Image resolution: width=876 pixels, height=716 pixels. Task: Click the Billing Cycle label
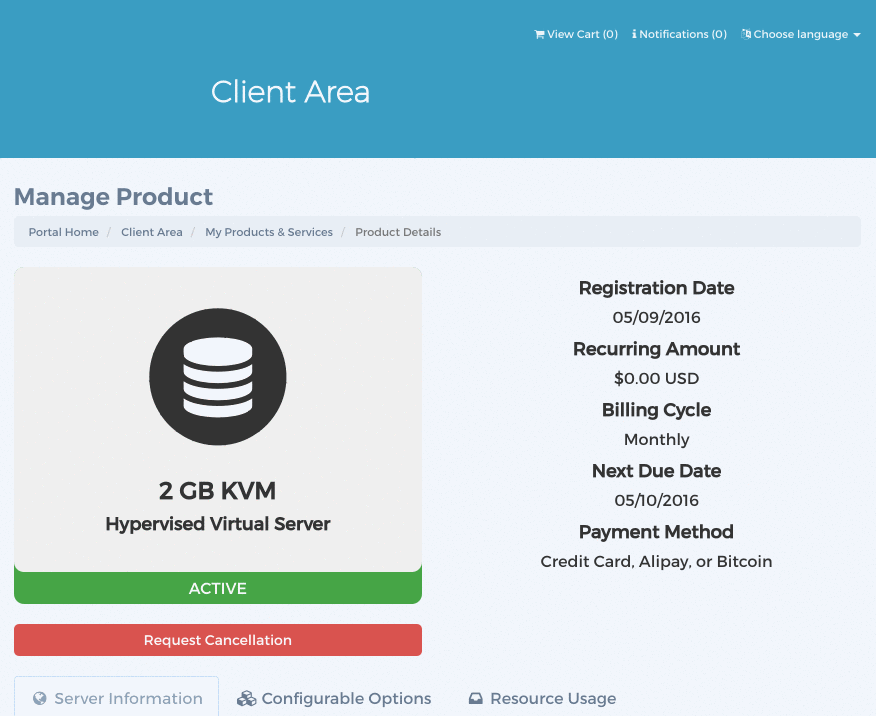tap(656, 410)
